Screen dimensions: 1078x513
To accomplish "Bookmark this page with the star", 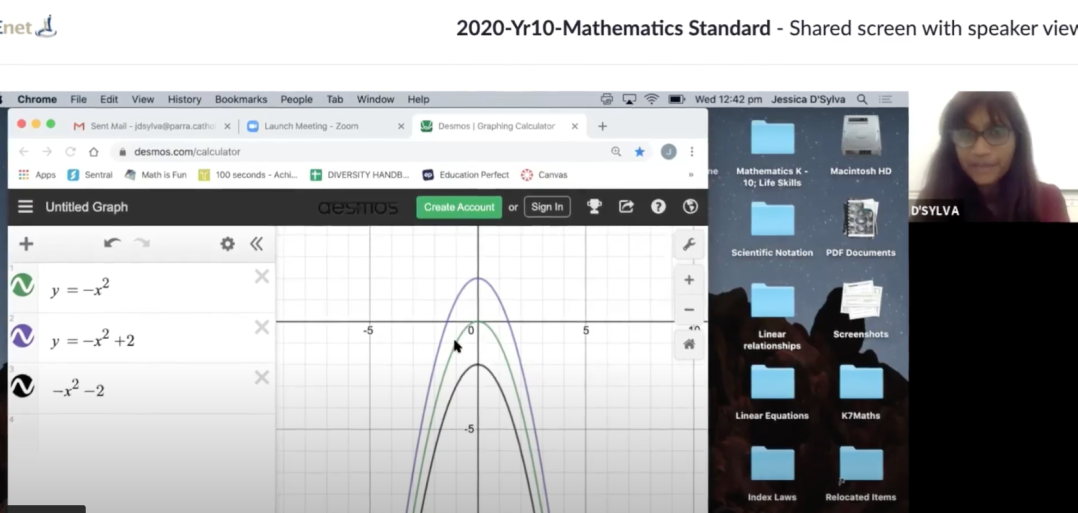I will (x=639, y=151).
